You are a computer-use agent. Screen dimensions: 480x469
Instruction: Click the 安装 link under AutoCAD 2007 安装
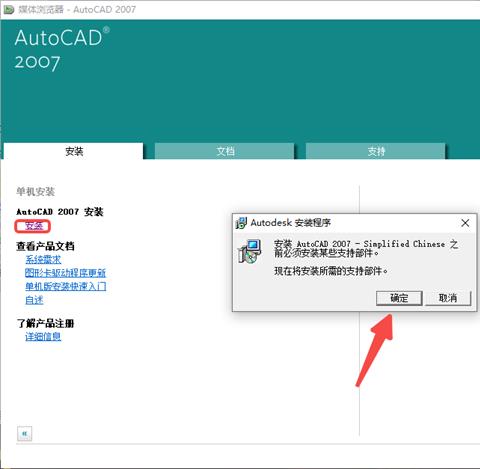[x=34, y=226]
